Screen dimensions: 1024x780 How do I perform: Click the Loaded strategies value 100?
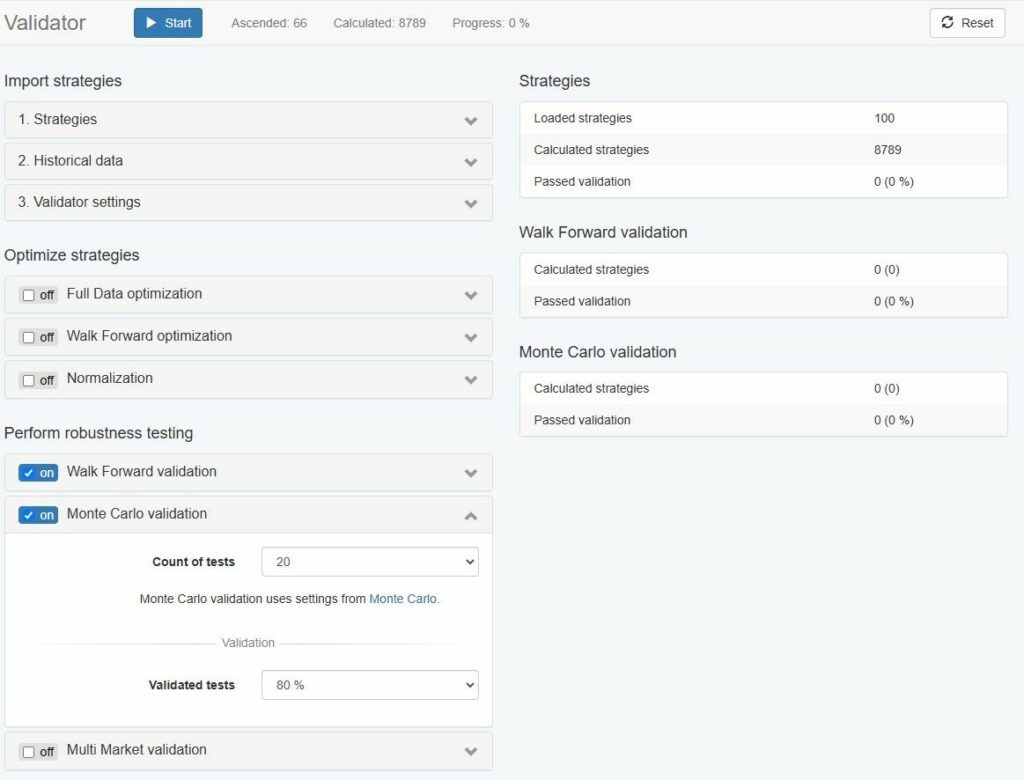(x=884, y=118)
